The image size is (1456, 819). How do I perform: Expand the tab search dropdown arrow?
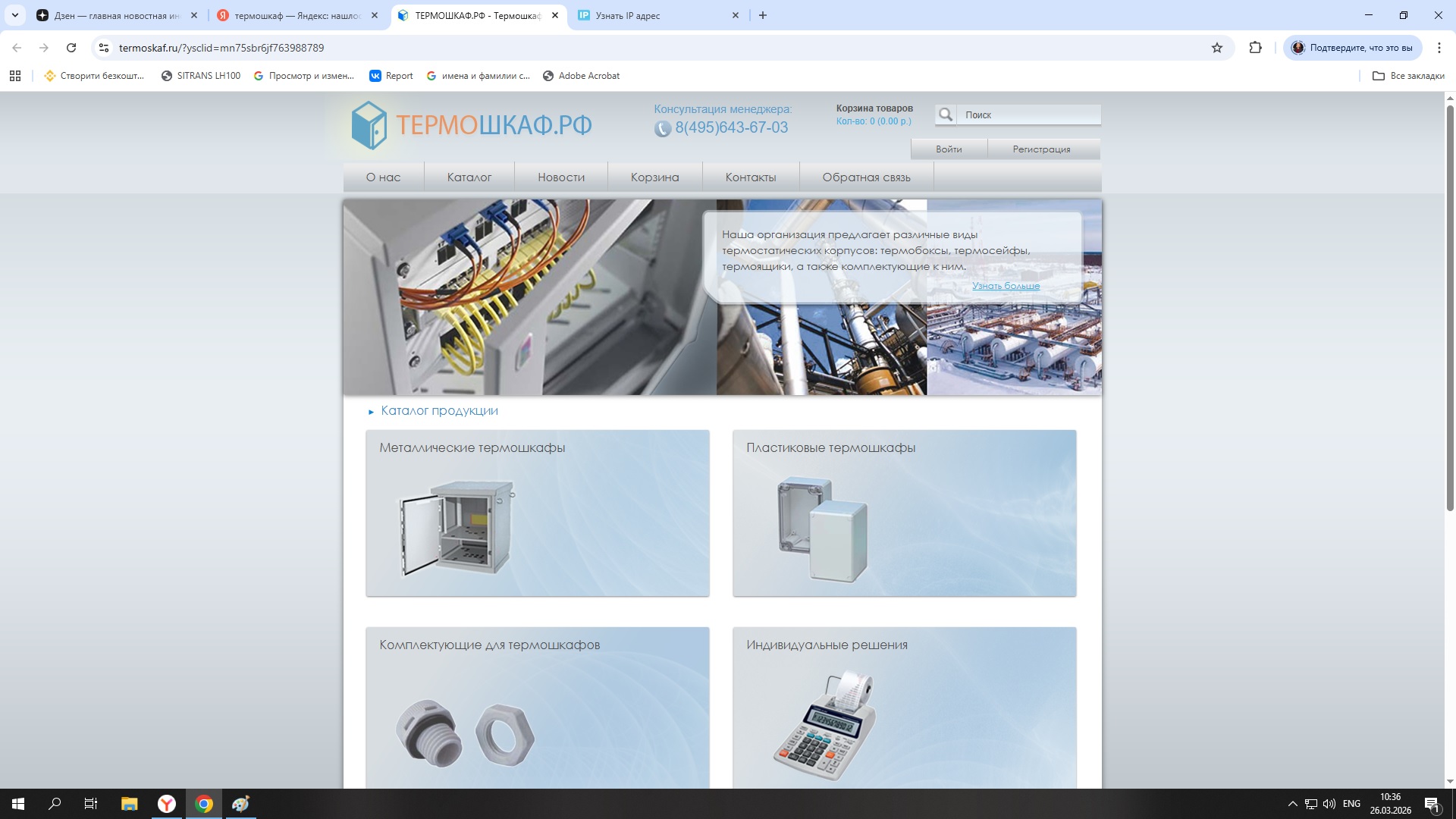[x=14, y=15]
